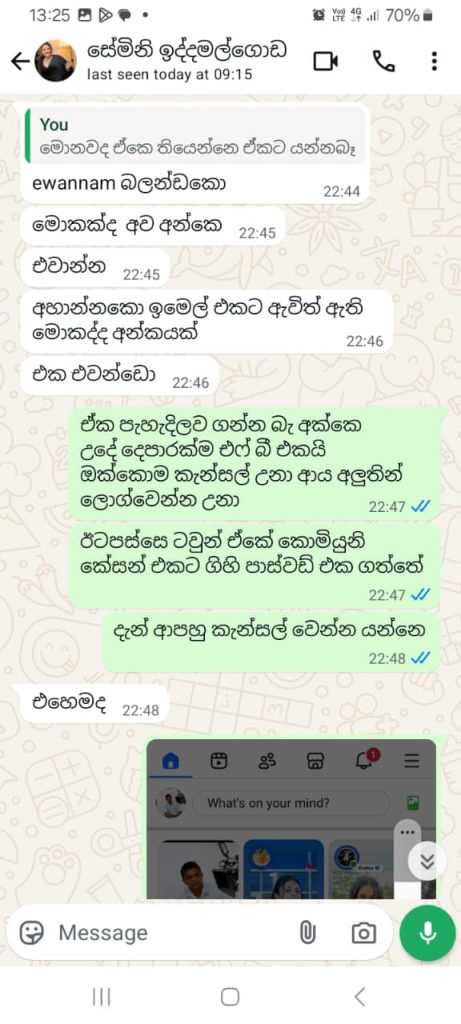Tap 'last seen today at 09:15' header

(170, 74)
